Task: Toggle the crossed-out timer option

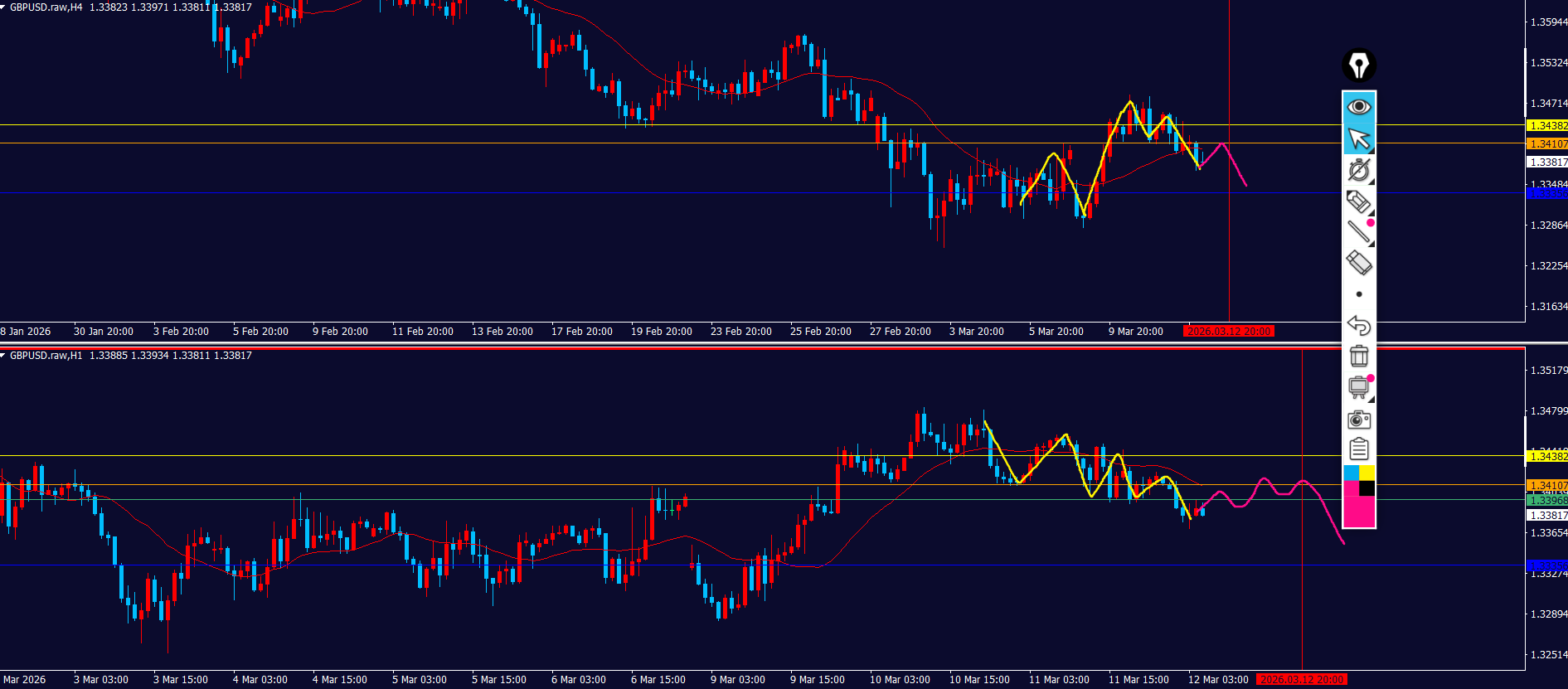Action: click(x=1358, y=170)
